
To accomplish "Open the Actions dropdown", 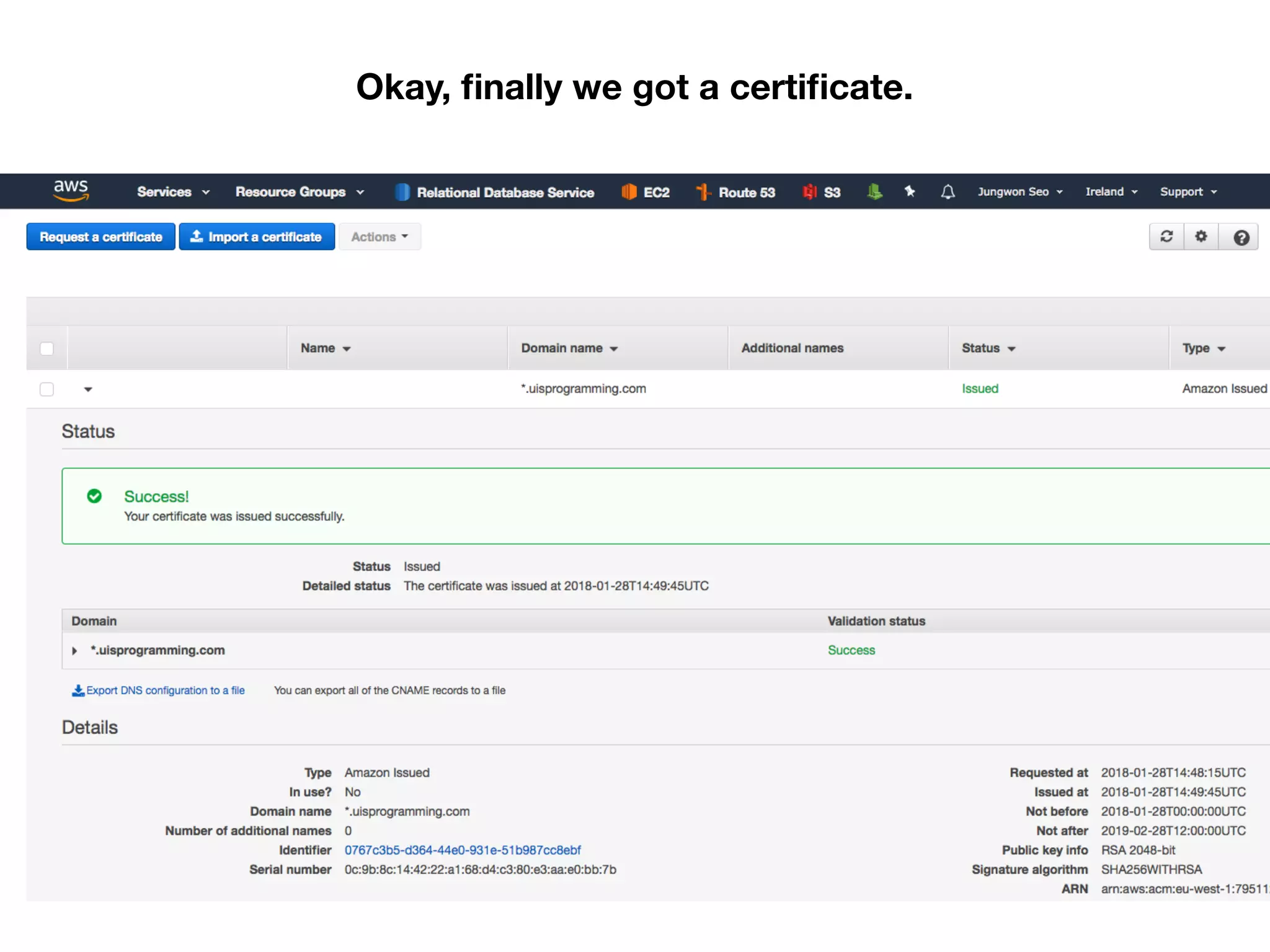I will [x=380, y=237].
